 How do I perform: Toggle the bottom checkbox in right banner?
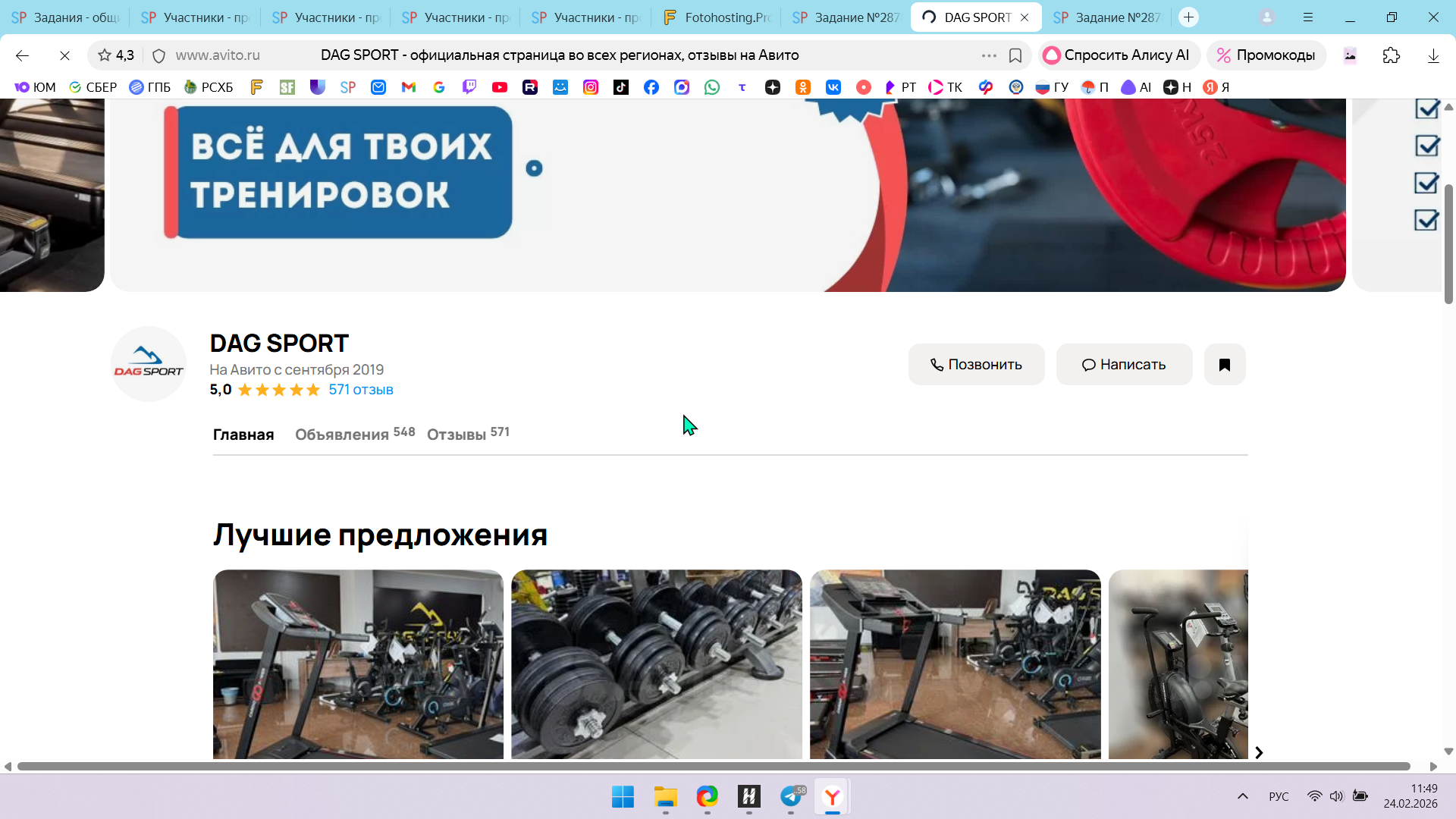tap(1426, 220)
